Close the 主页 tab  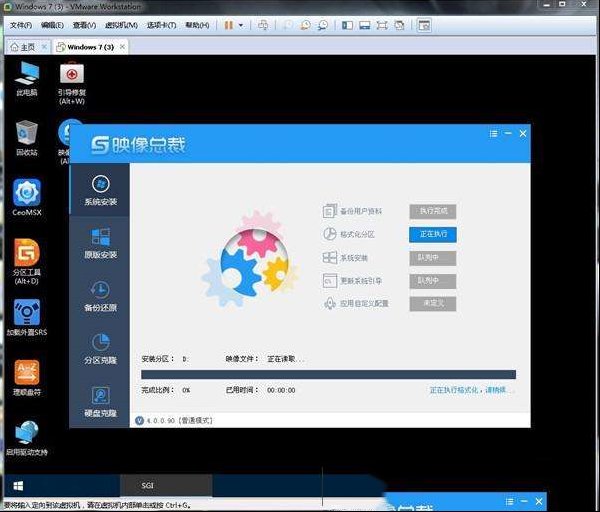pyautogui.click(x=44, y=47)
